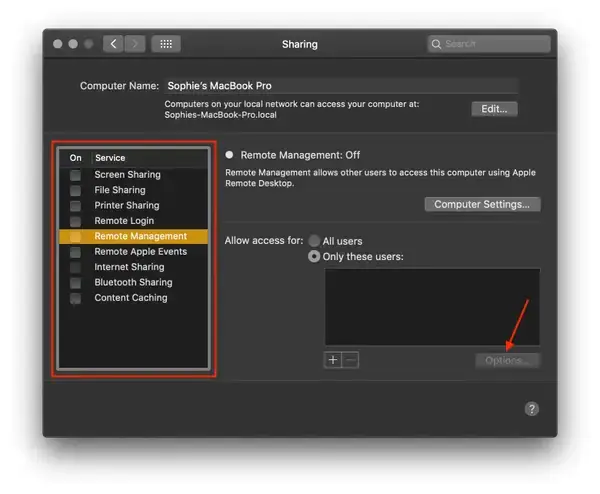This screenshot has width=600, height=494.
Task: Enable the Printer Sharing checkbox
Action: tap(75, 205)
